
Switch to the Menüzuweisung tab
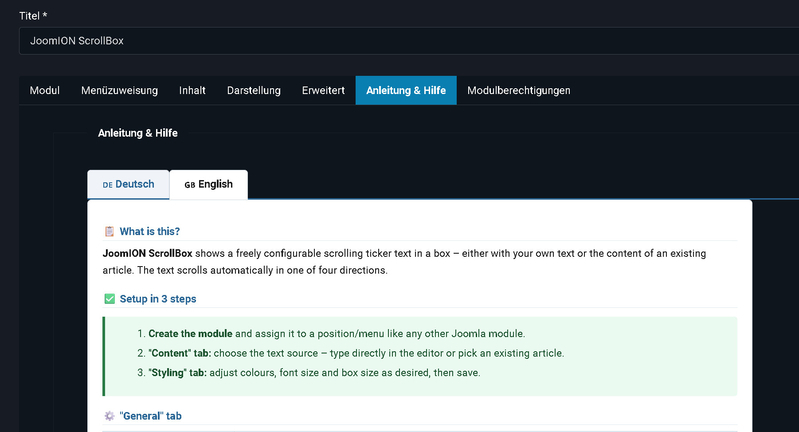point(119,91)
